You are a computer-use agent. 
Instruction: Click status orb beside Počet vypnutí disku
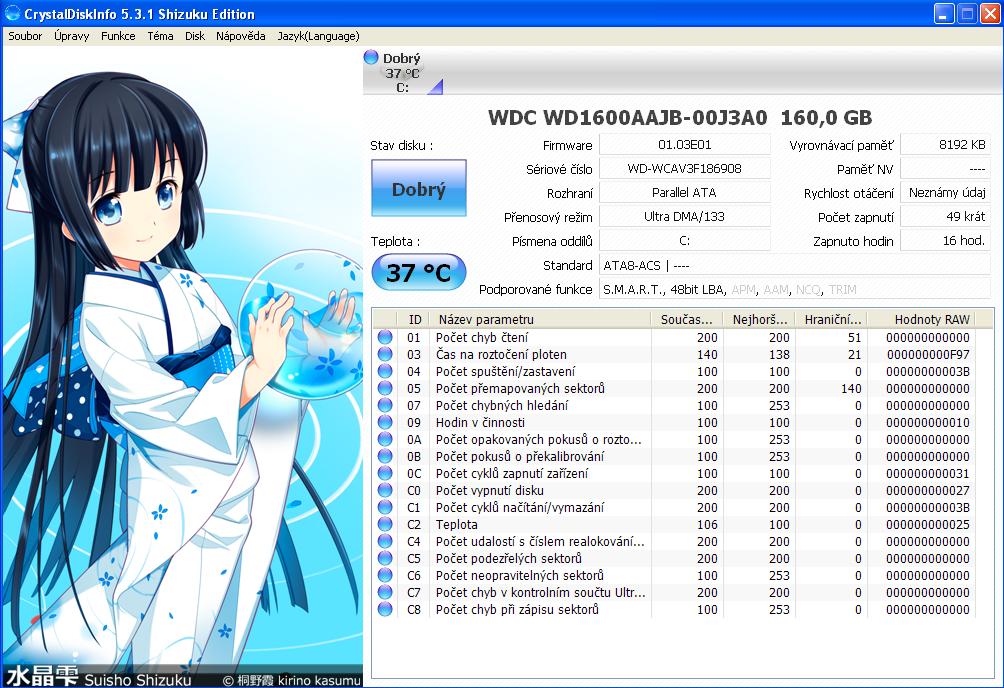385,490
